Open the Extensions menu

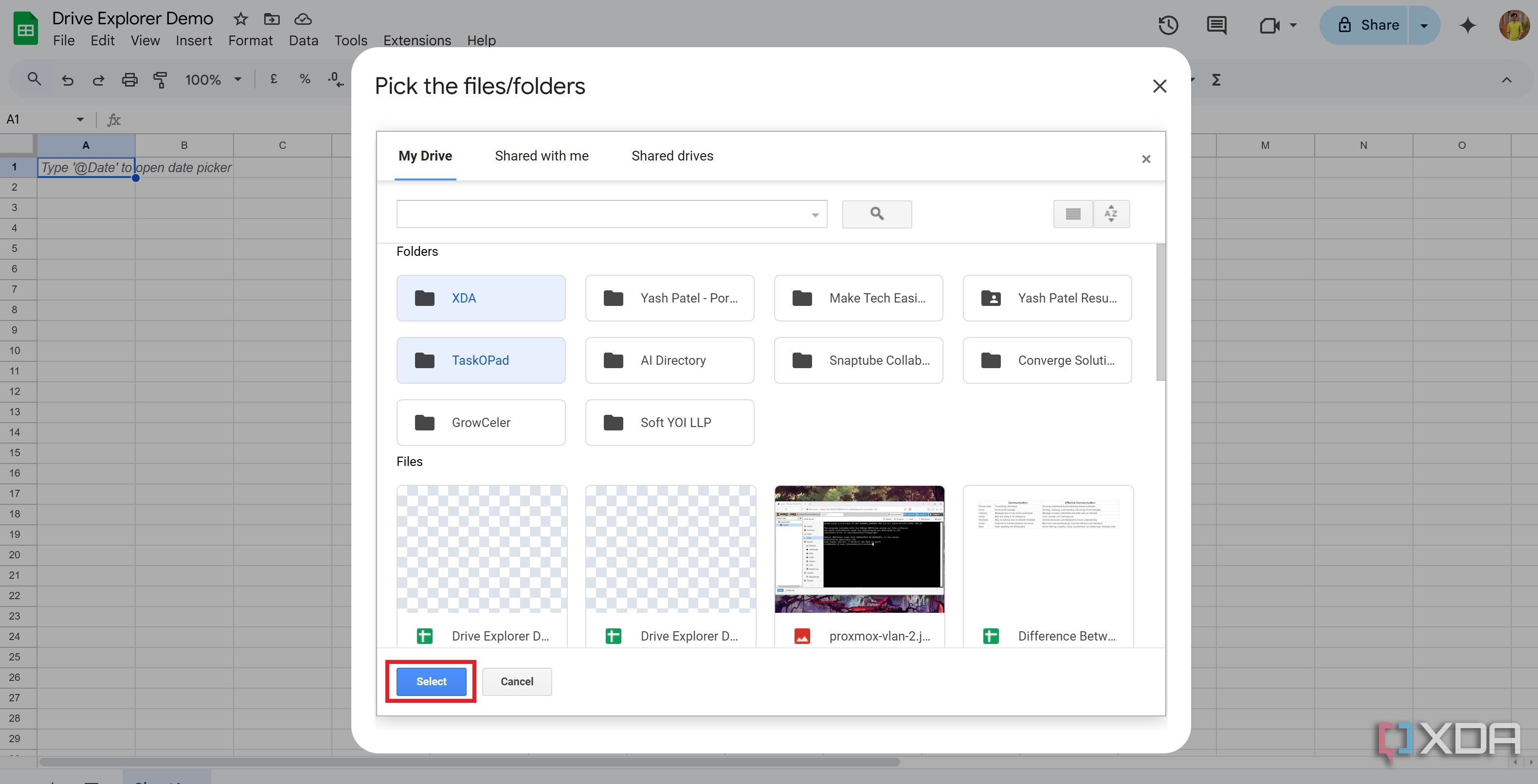point(417,40)
